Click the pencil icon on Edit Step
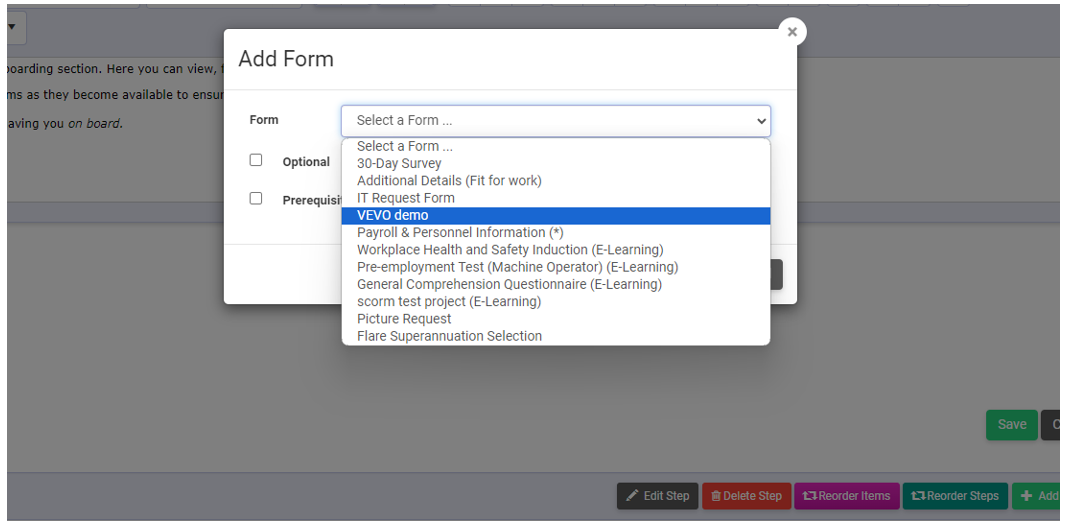Image resolution: width=1066 pixels, height=525 pixels. pos(632,496)
